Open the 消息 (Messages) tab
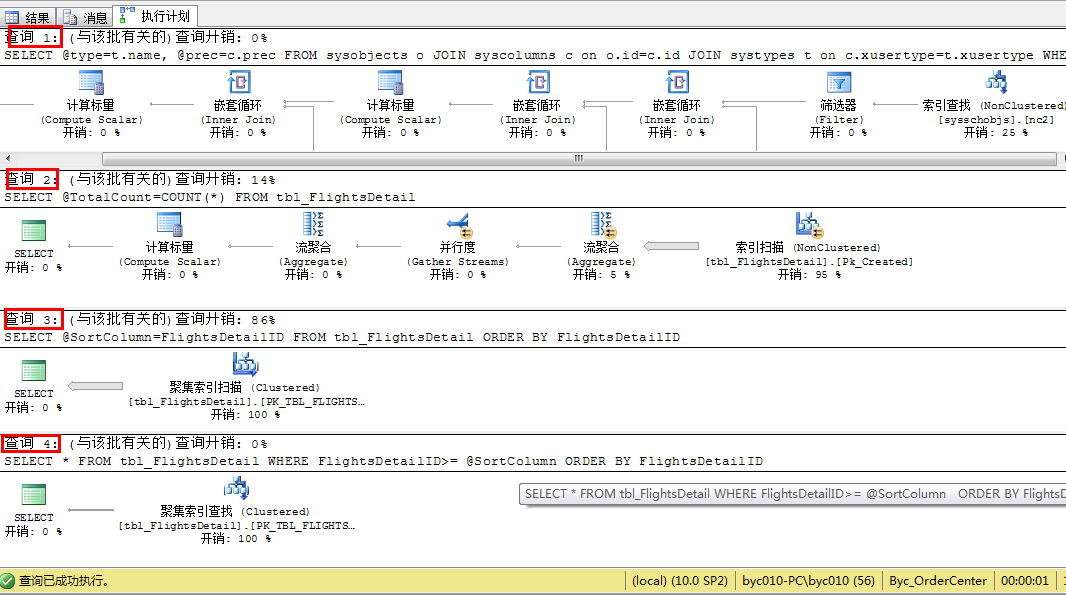The image size is (1066, 596). pyautogui.click(x=85, y=16)
